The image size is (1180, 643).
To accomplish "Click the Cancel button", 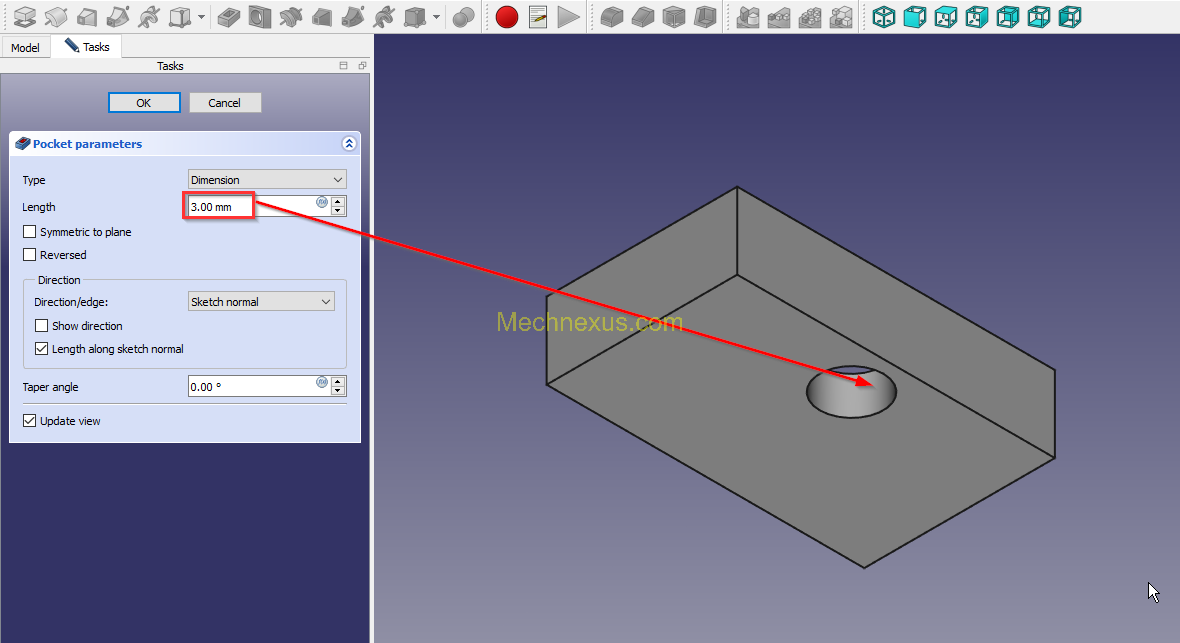I will tap(224, 103).
